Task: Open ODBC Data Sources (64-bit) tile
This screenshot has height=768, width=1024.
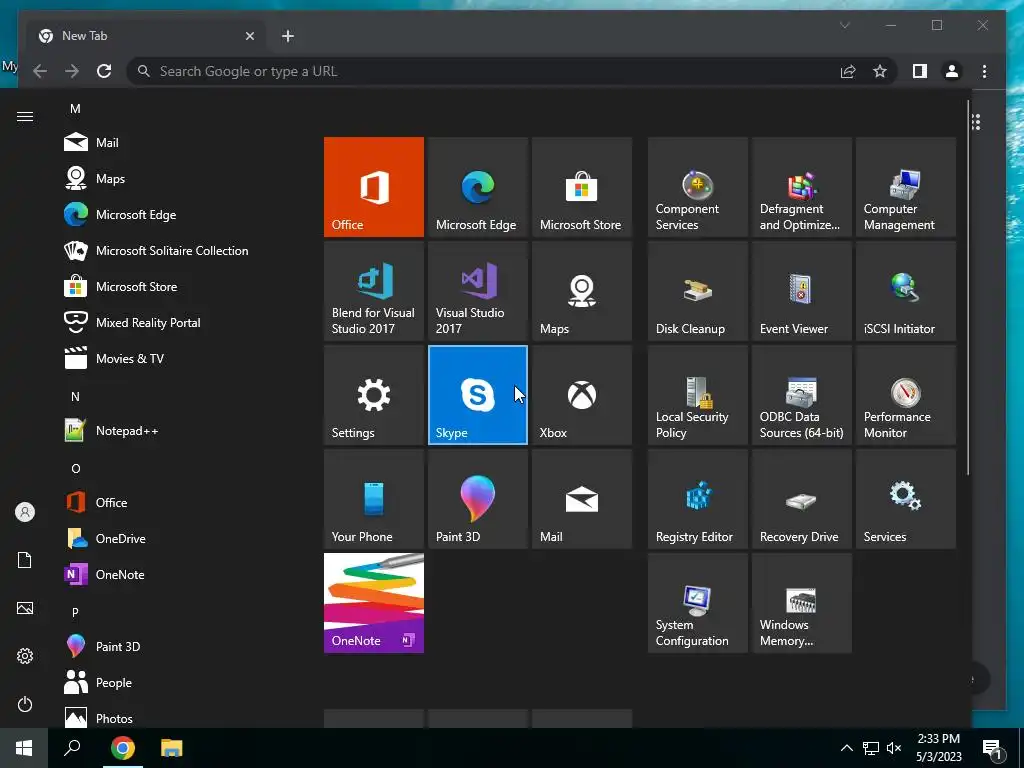Action: 801,395
